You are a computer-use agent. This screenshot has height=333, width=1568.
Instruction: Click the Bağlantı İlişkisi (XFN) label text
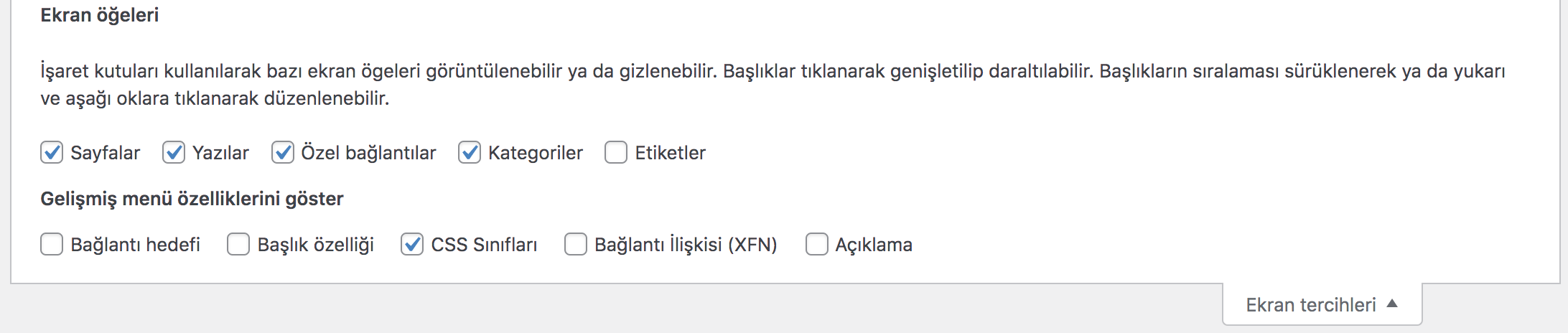[686, 245]
